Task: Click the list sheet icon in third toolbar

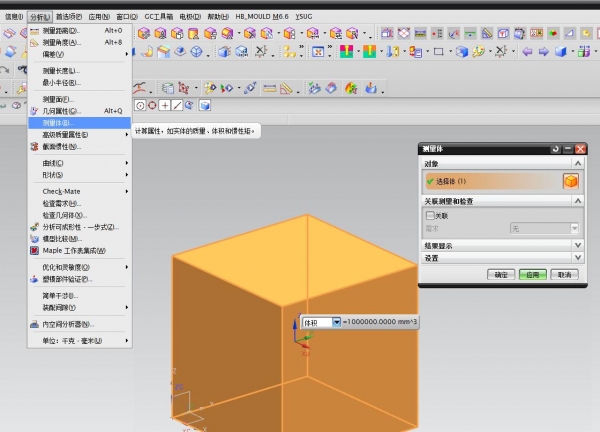Action: click(x=167, y=88)
